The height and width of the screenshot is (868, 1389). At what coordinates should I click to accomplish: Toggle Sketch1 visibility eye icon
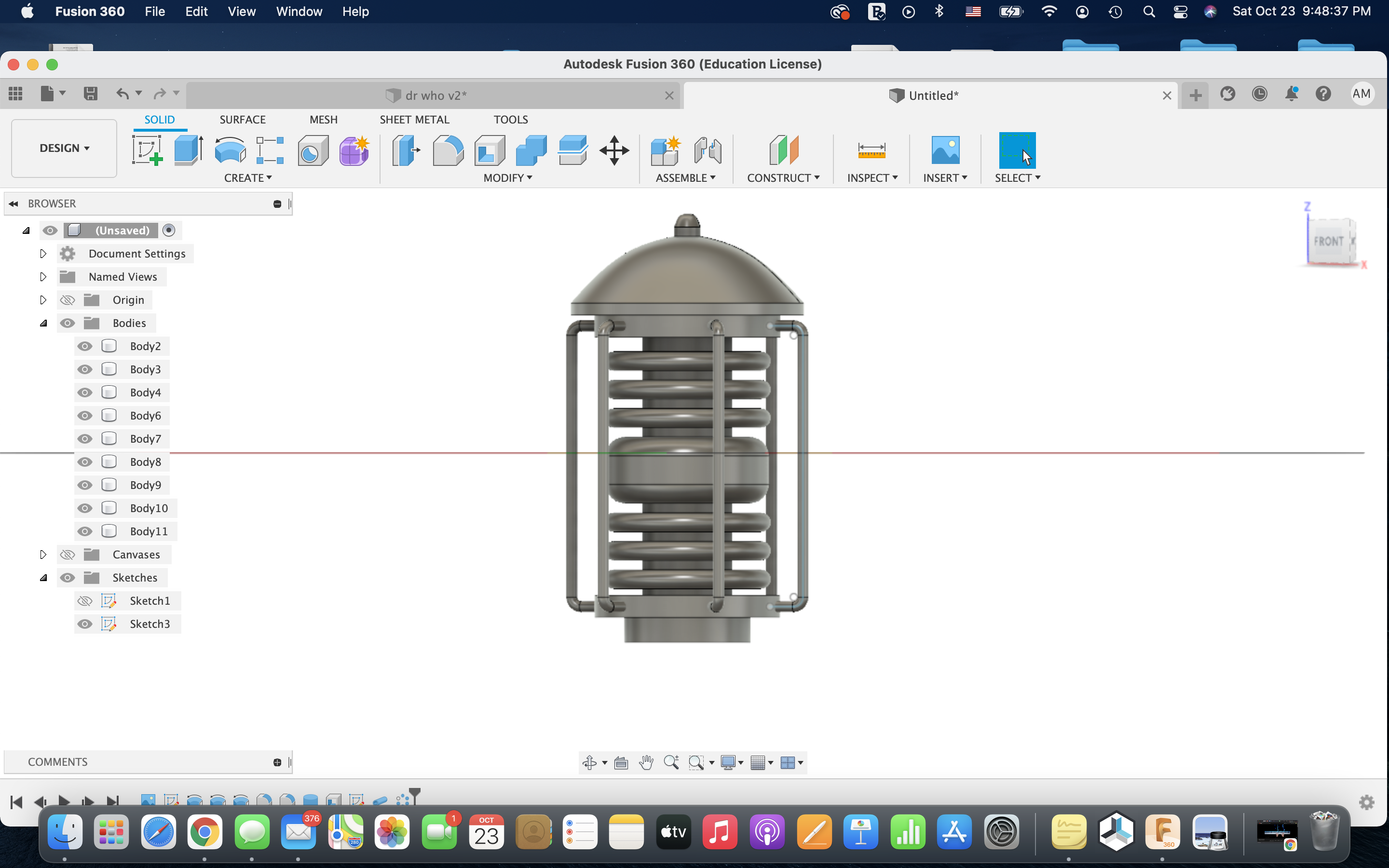click(x=85, y=600)
